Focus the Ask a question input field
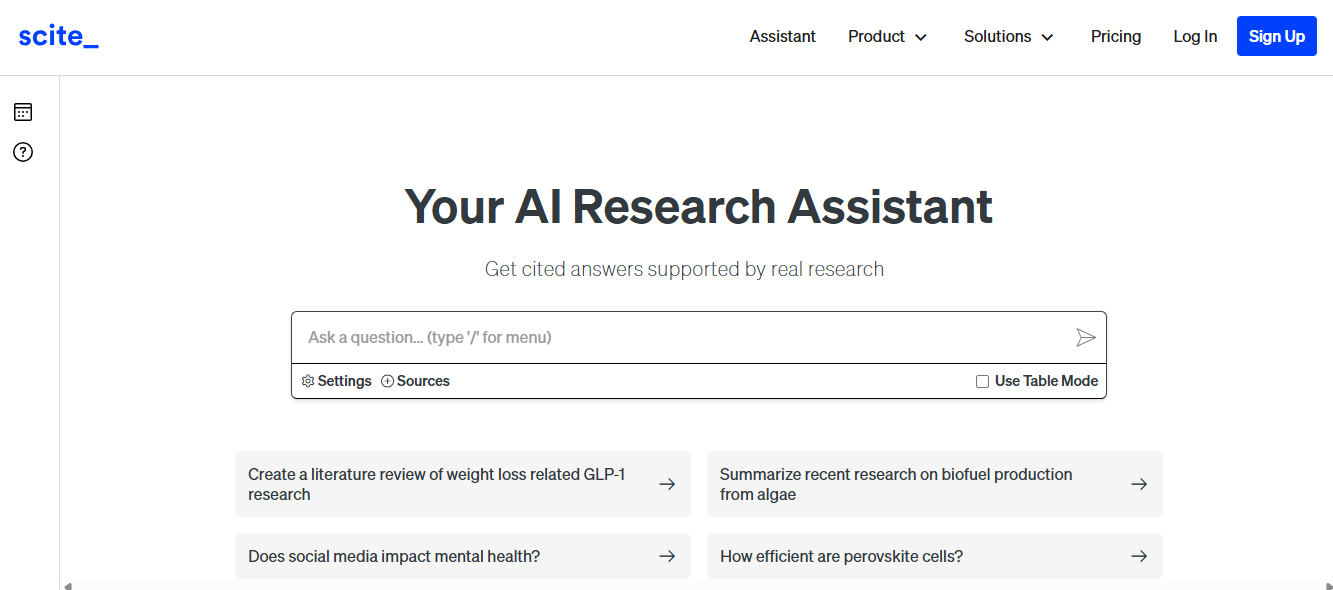Screen dimensions: 1333x590 [680, 338]
